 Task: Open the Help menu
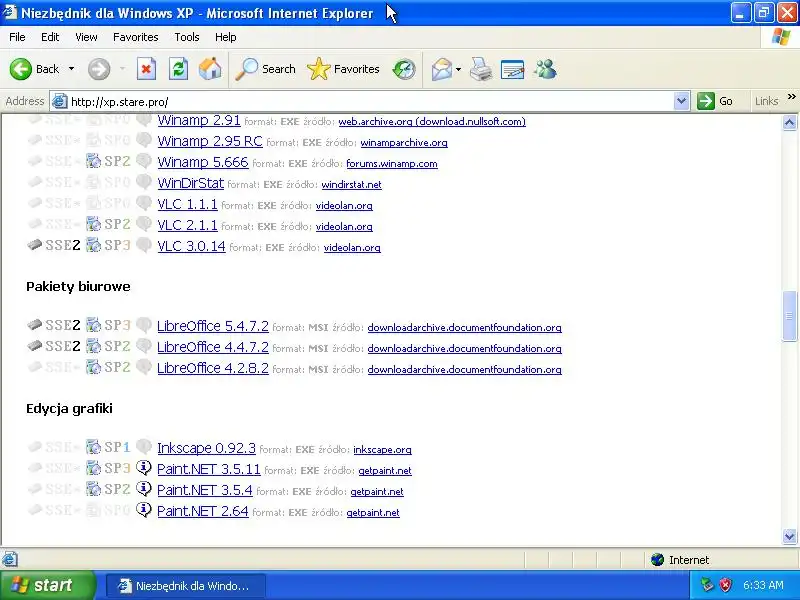[226, 37]
